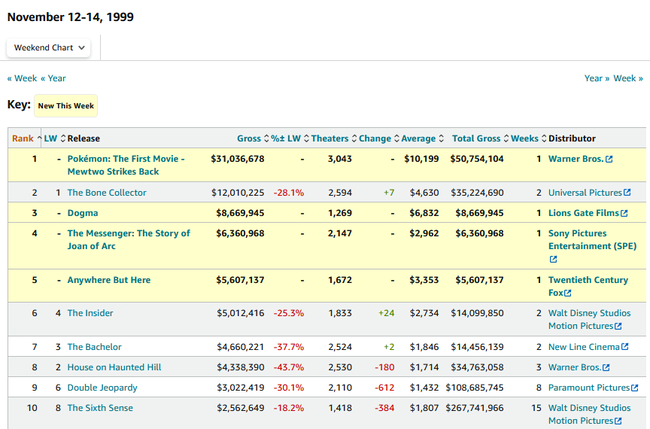Click Walt Disney Studios link in The Sixth Sense row

tap(589, 414)
